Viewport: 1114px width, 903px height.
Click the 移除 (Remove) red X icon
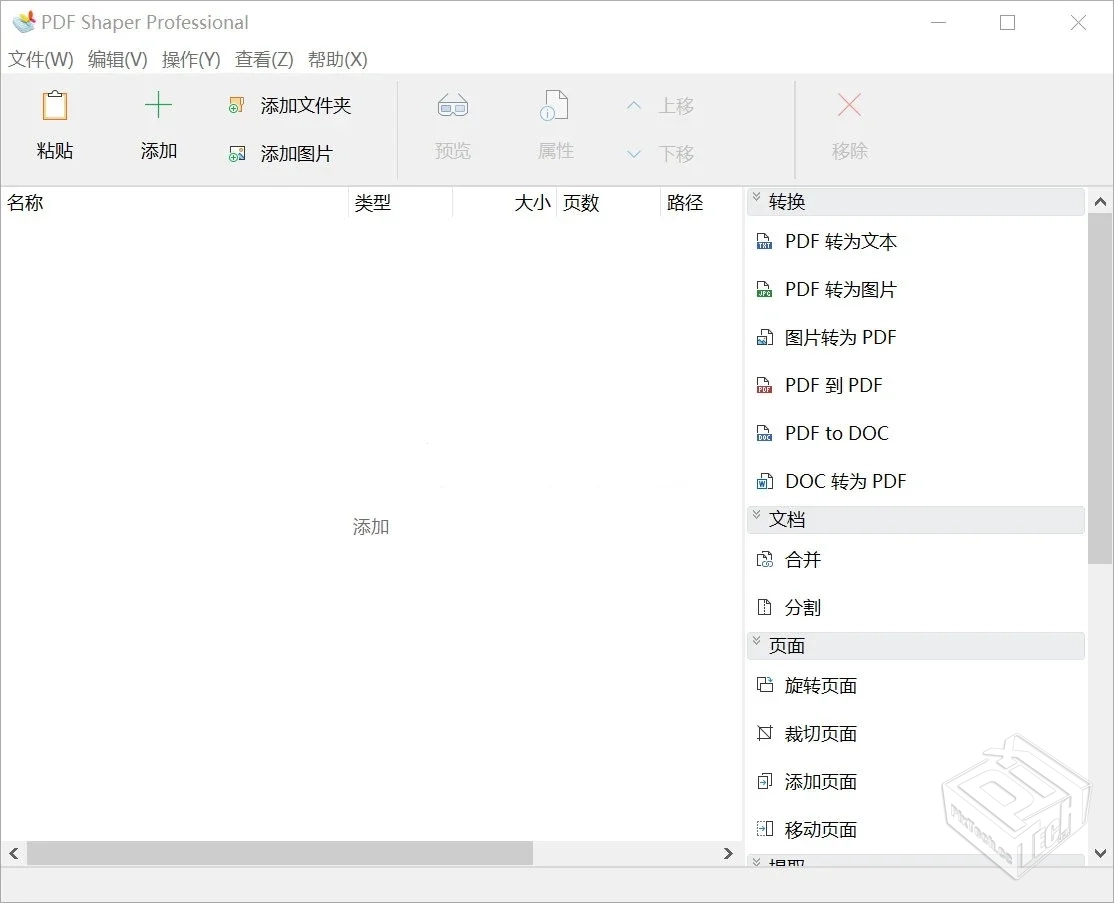(848, 104)
